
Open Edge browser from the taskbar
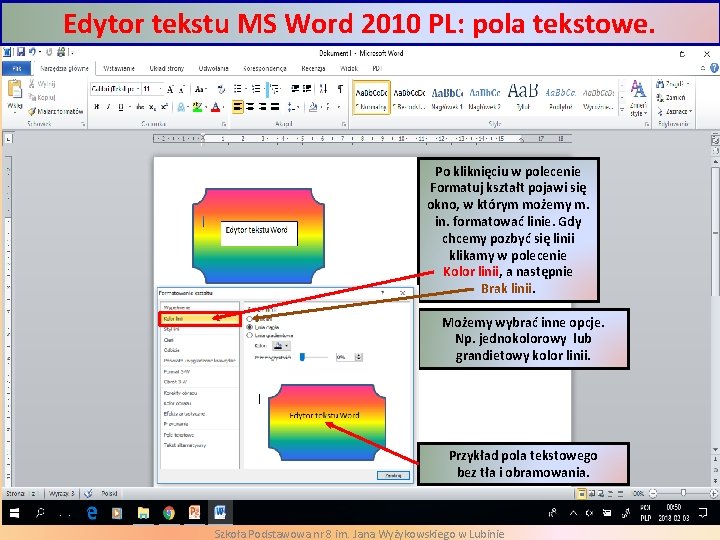point(92,512)
